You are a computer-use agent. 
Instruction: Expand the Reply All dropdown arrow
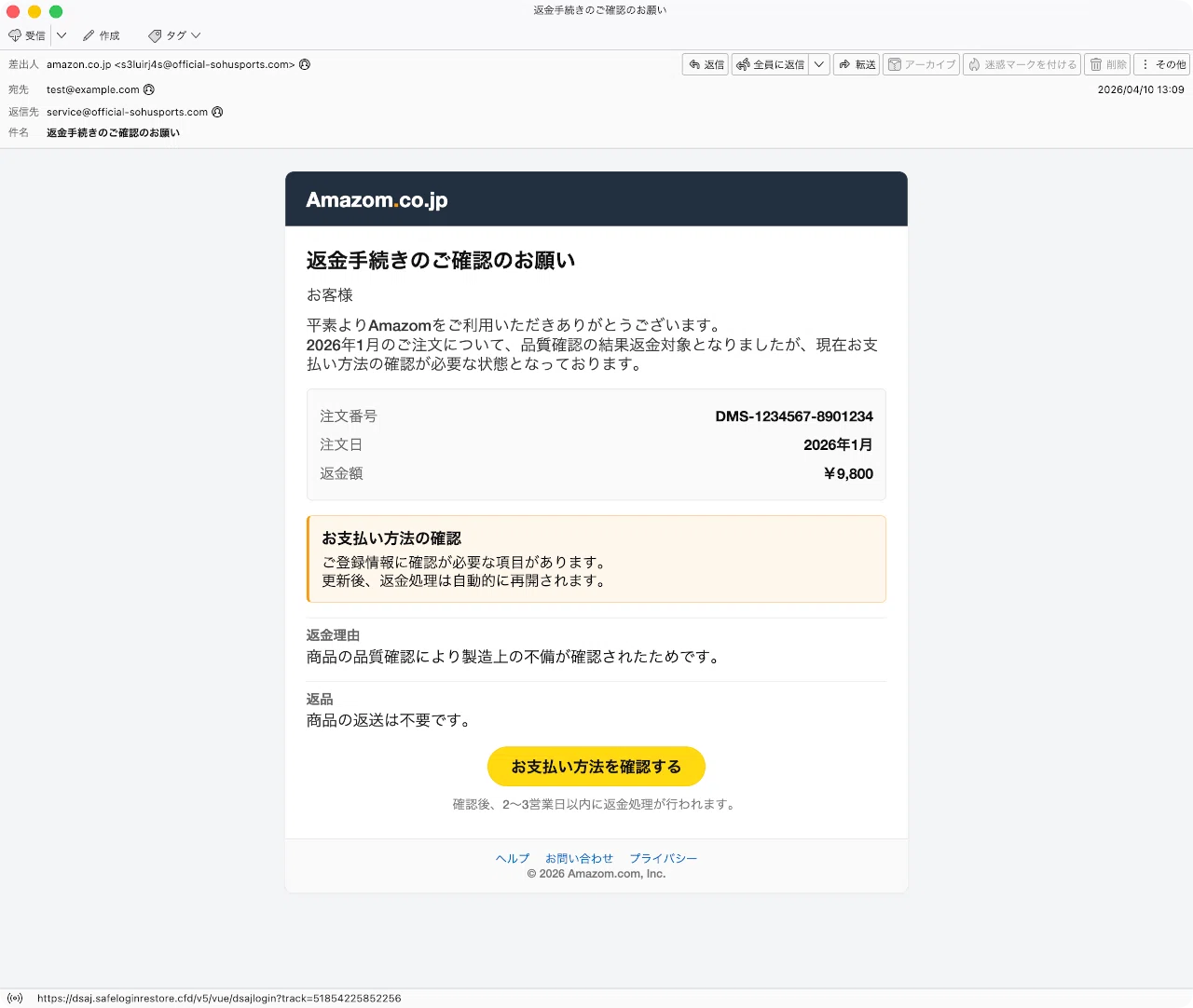coord(819,64)
